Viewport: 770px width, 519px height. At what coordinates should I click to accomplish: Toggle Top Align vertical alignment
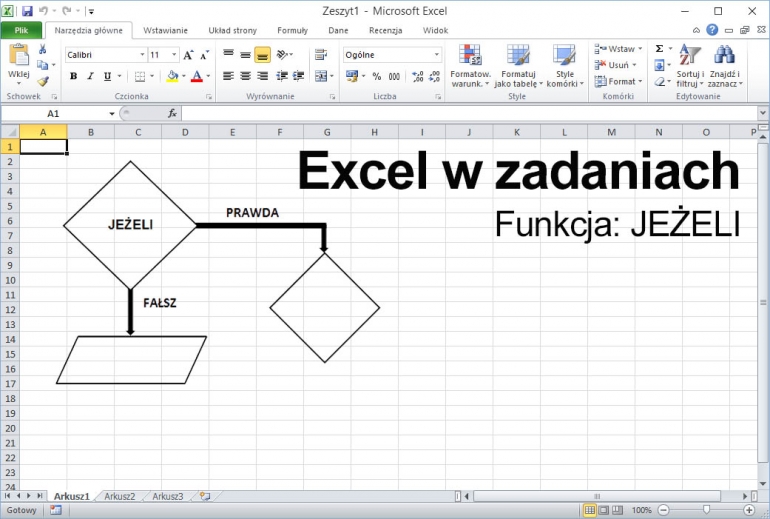(228, 55)
